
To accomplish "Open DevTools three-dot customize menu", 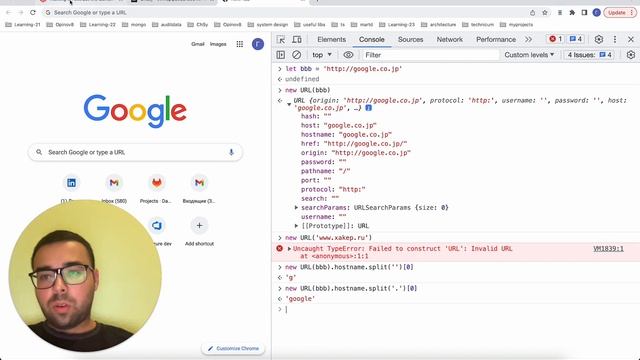I will click(615, 39).
